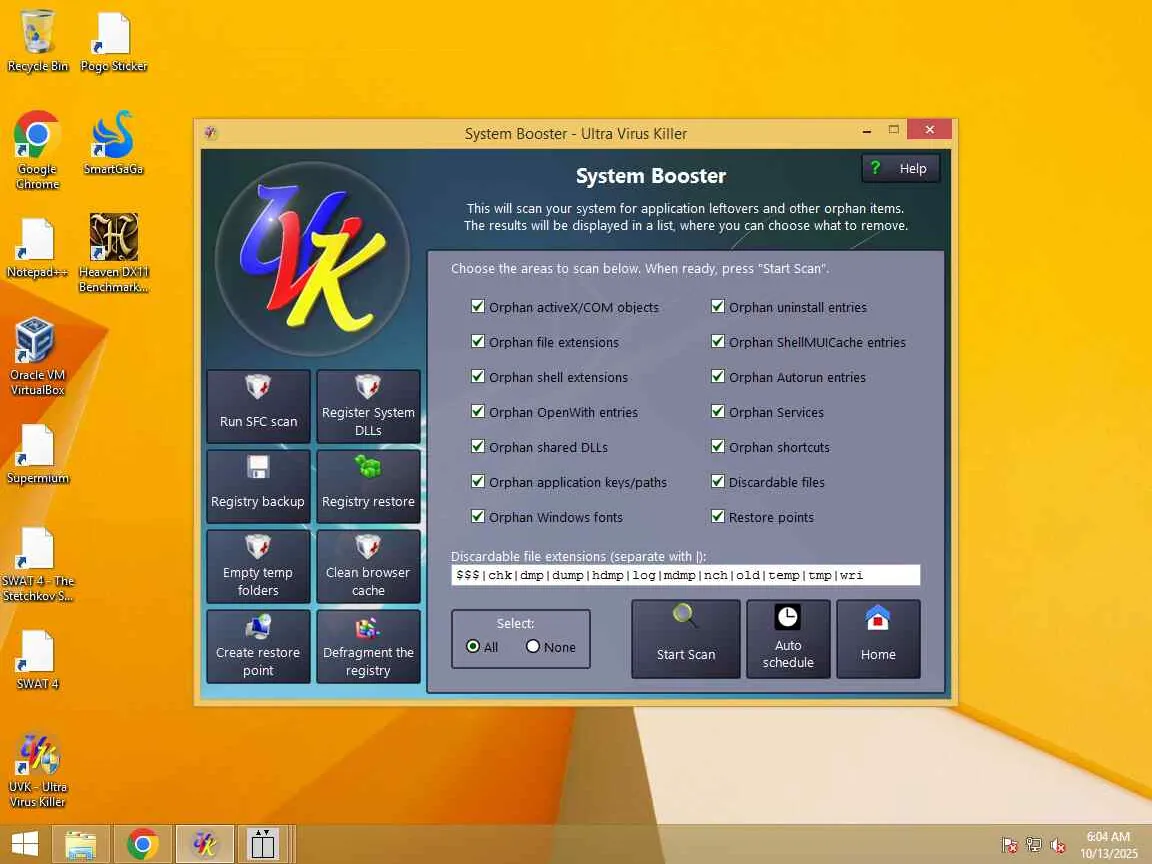Create restore point tile

[259, 647]
